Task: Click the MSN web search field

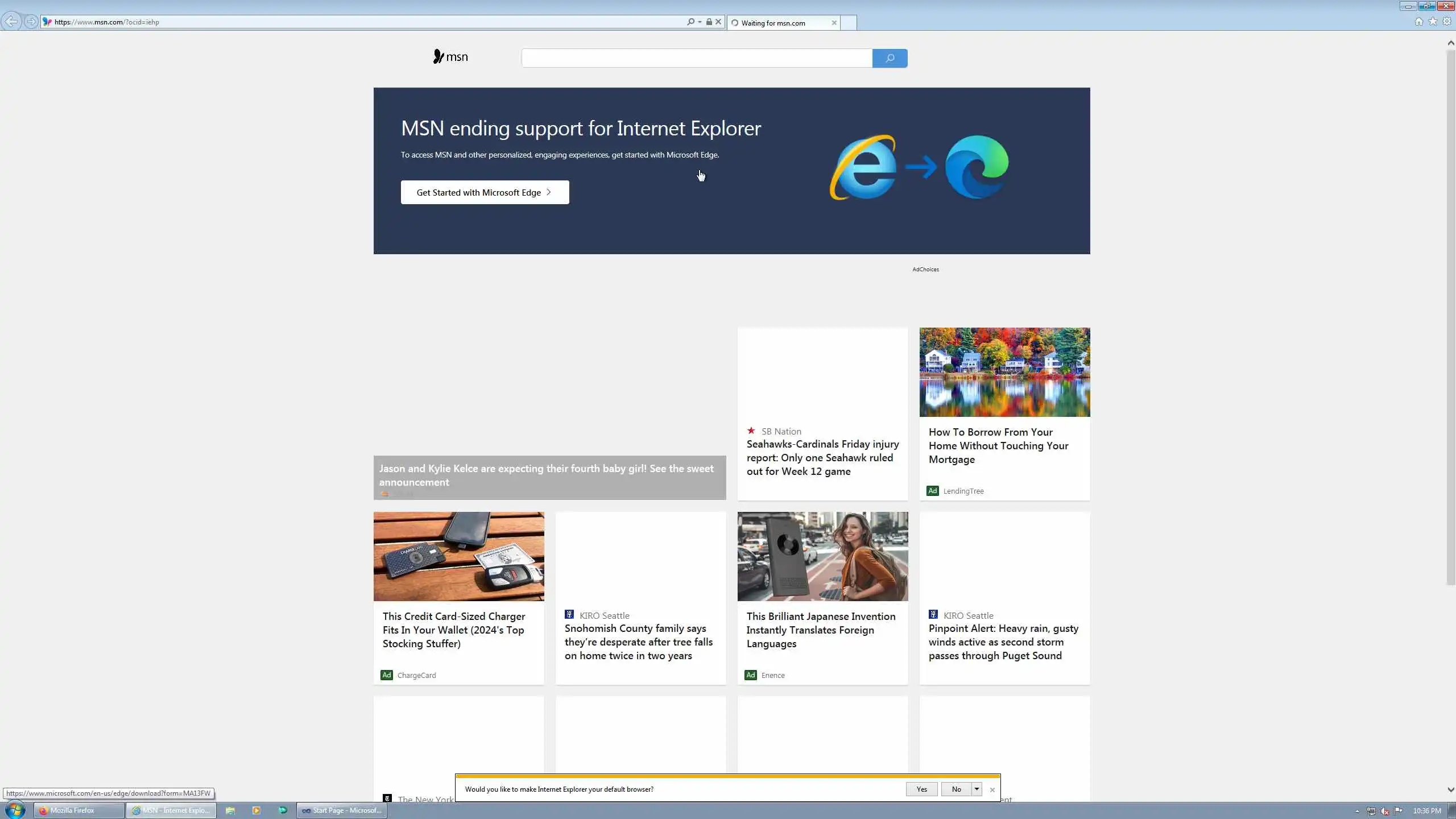Action: pyautogui.click(x=697, y=58)
